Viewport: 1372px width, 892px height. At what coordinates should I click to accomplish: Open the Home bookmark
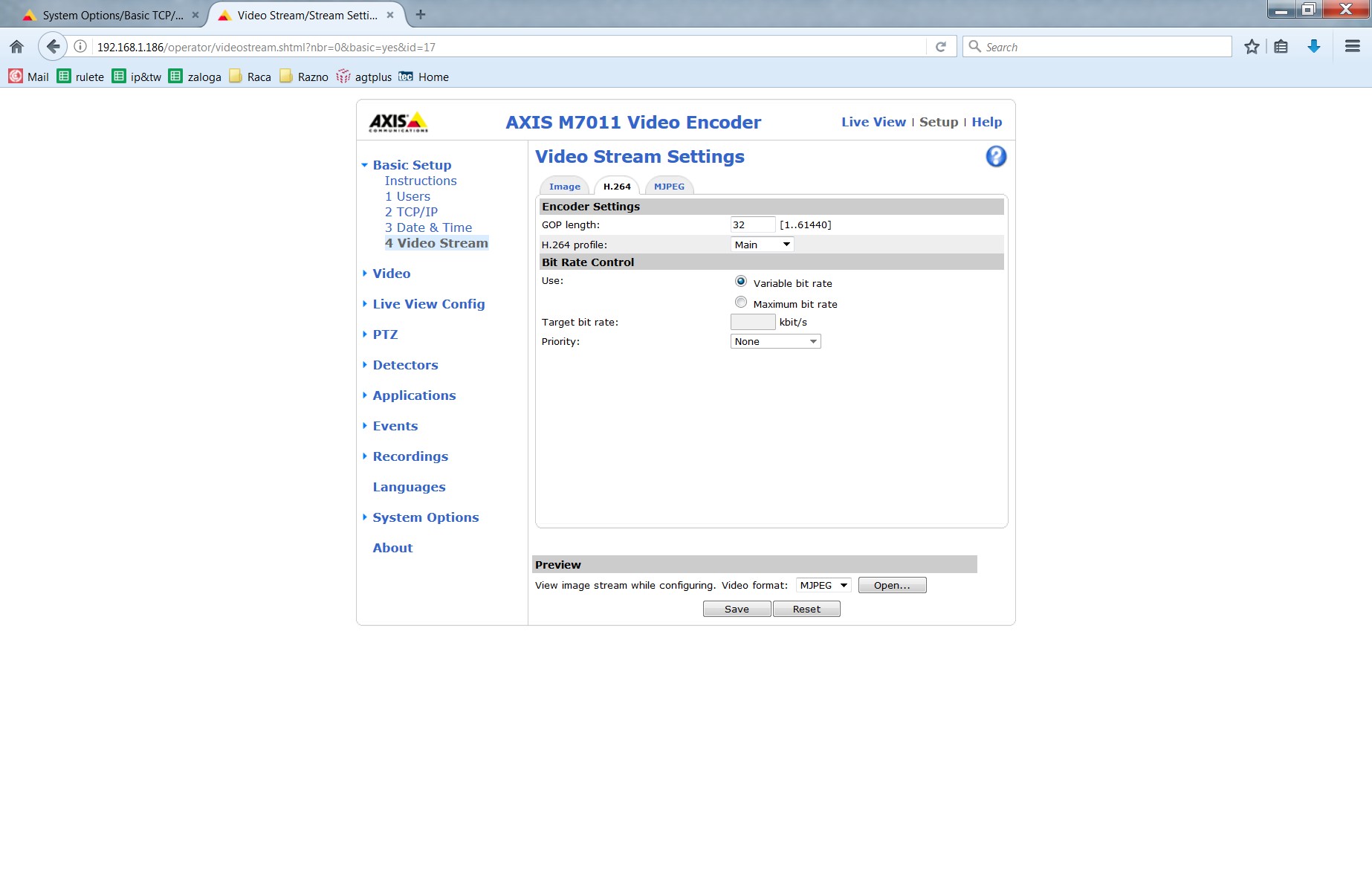(x=424, y=77)
